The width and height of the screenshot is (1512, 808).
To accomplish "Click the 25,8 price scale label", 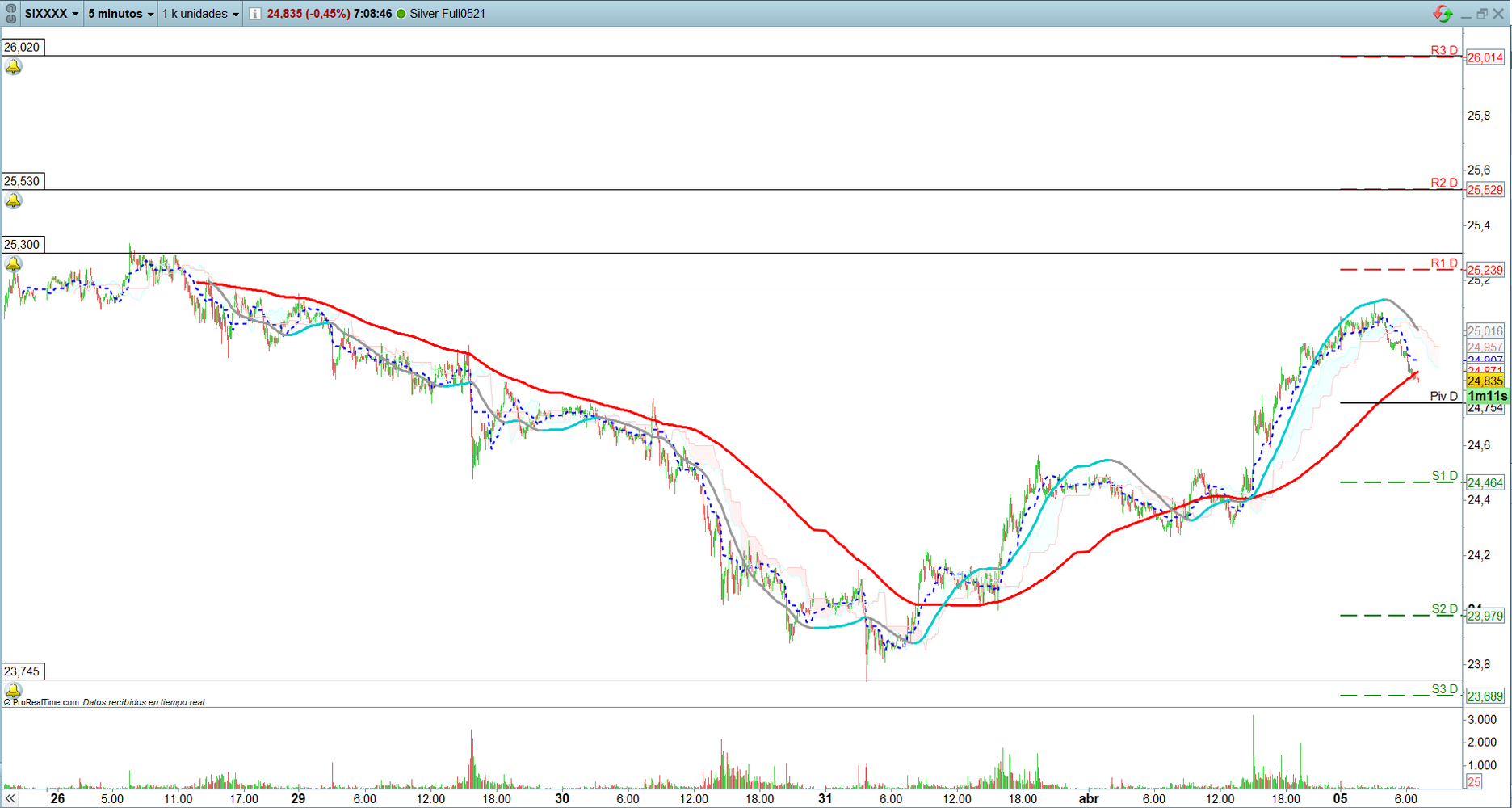I will pos(1479,116).
